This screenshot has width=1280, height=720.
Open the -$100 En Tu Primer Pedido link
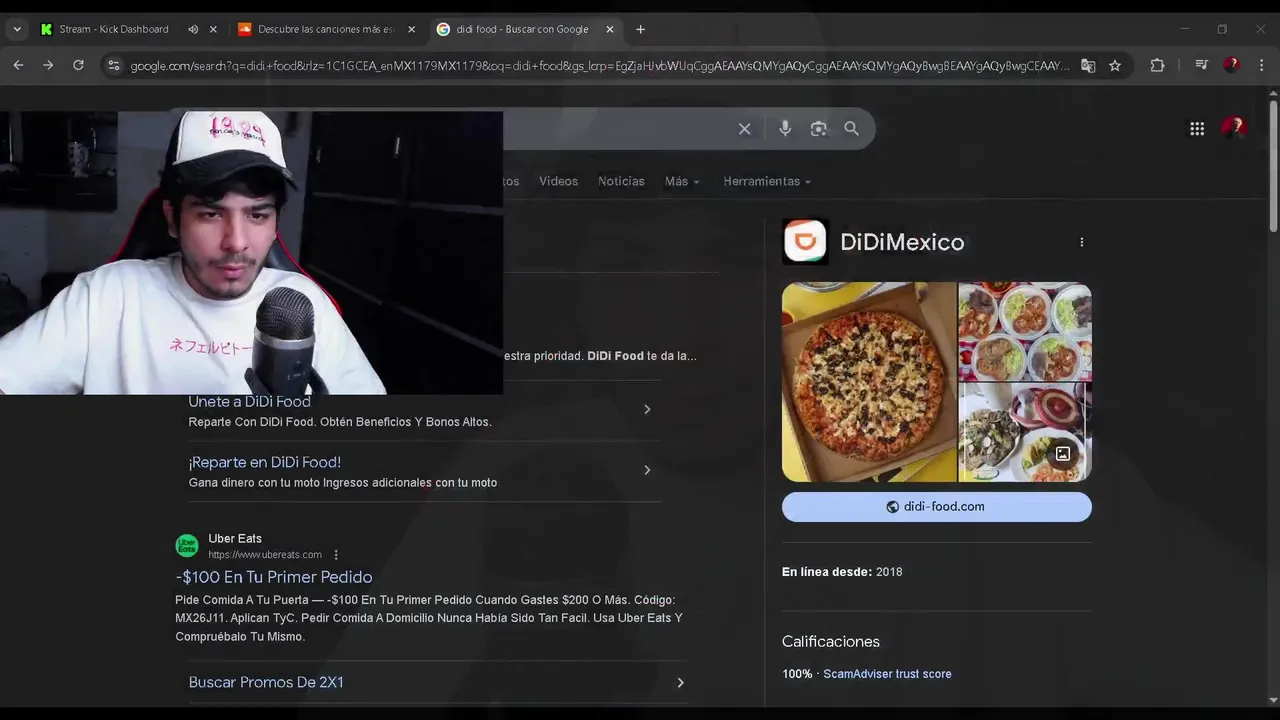[274, 577]
